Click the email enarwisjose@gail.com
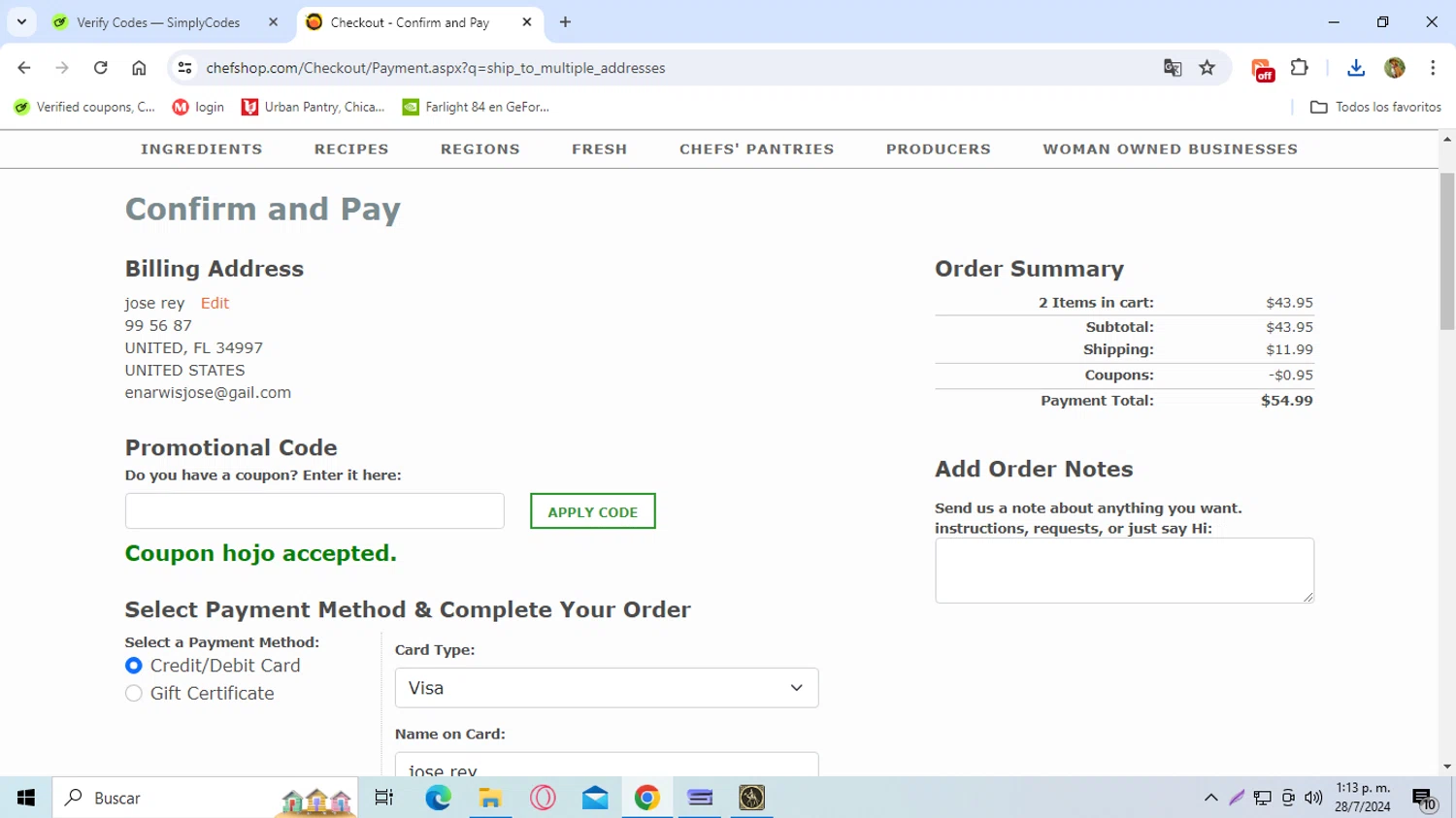Screen dimensions: 1456x818 coord(208,392)
